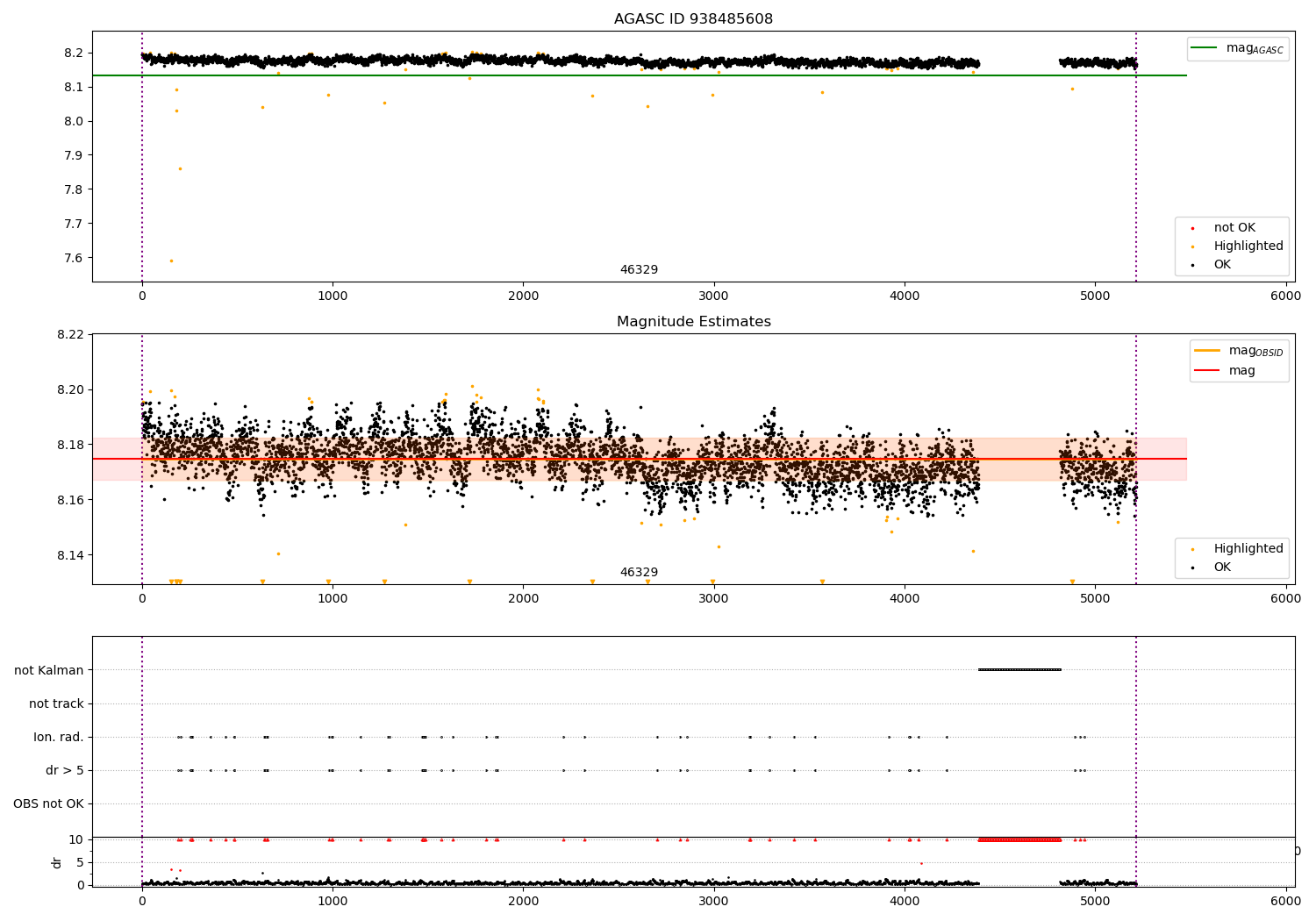
Task: Click the green mag AGASC horizontal line
Action: pos(640,75)
